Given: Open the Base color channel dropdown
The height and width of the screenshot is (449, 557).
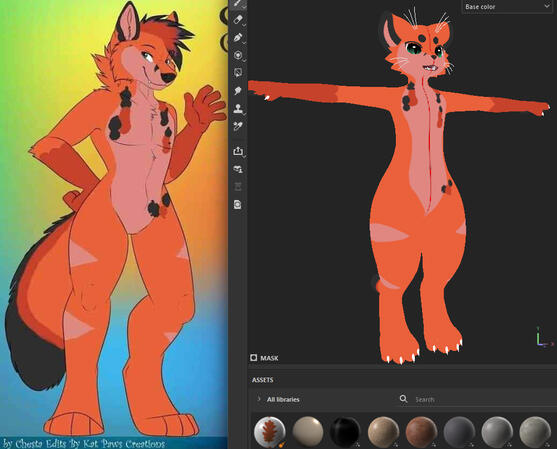Looking at the screenshot, I should [x=507, y=6].
